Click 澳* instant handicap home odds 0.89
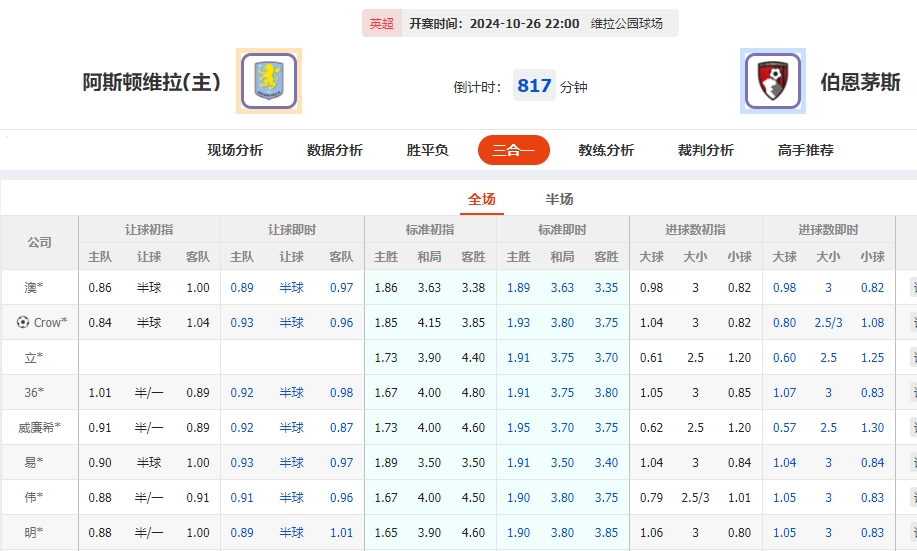The height and width of the screenshot is (551, 917). (242, 288)
